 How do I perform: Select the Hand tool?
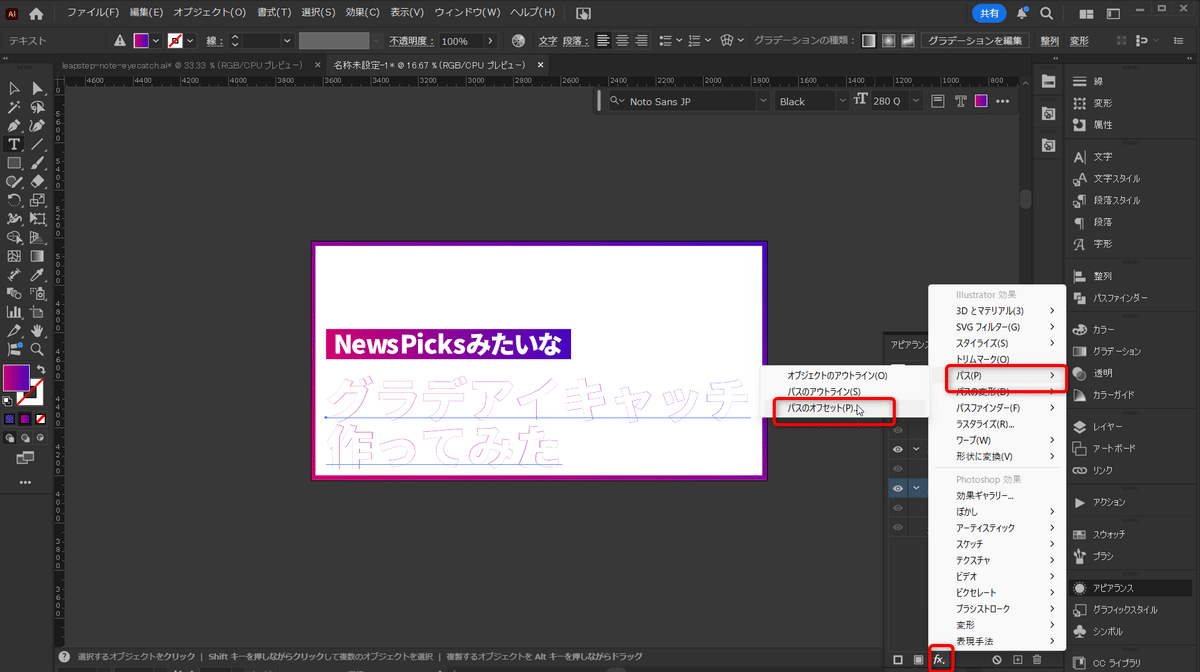pos(37,330)
